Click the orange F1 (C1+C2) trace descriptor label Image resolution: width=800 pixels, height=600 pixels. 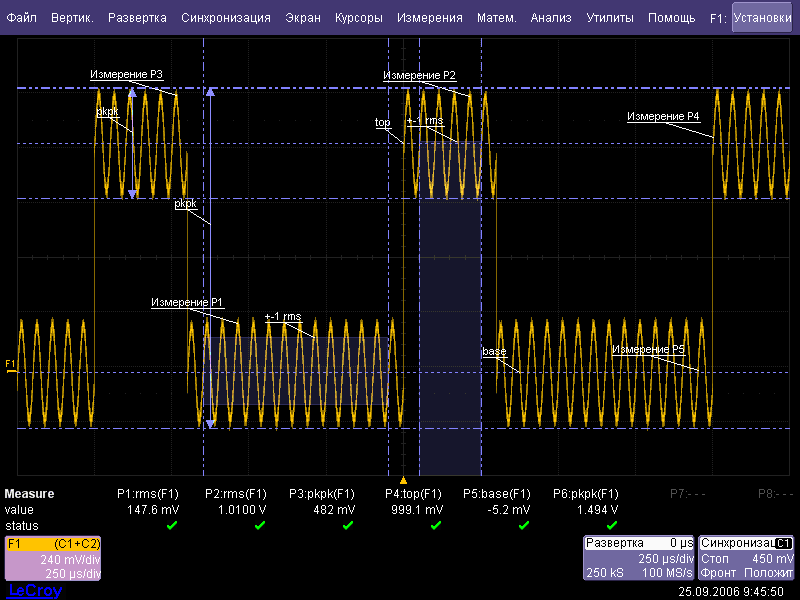54,544
